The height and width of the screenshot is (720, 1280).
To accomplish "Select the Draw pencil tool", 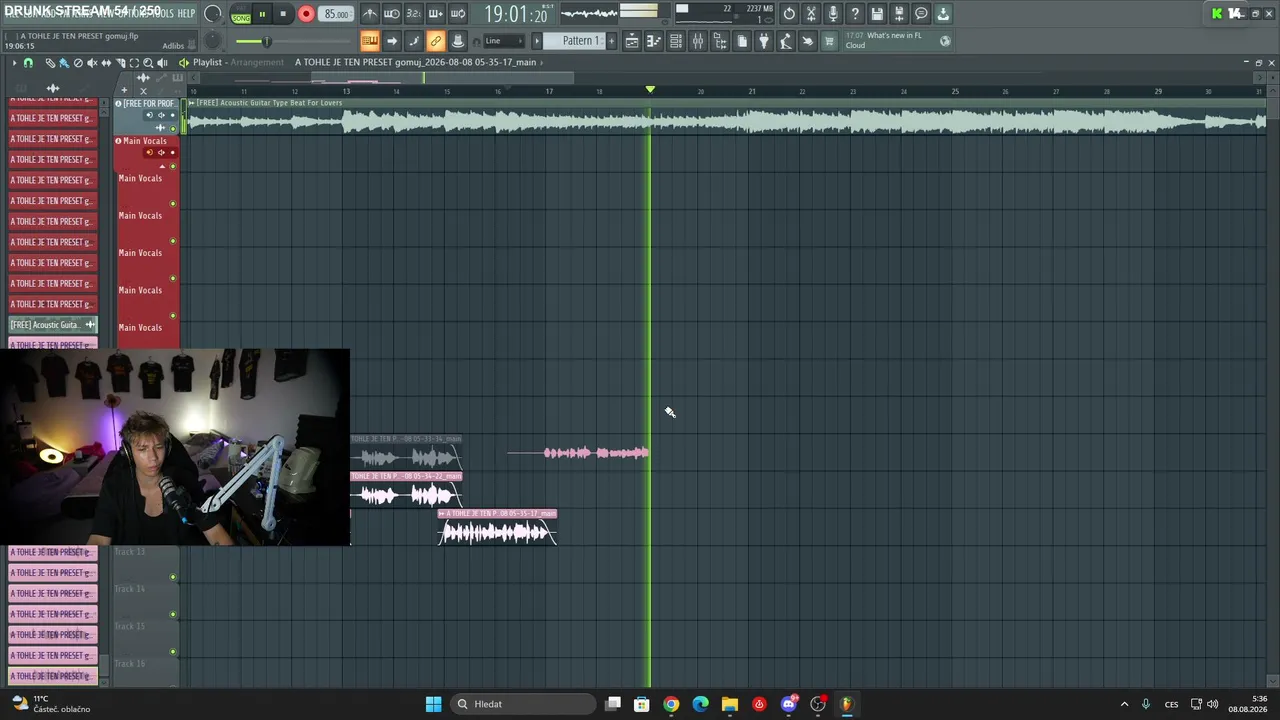I will click(50, 63).
